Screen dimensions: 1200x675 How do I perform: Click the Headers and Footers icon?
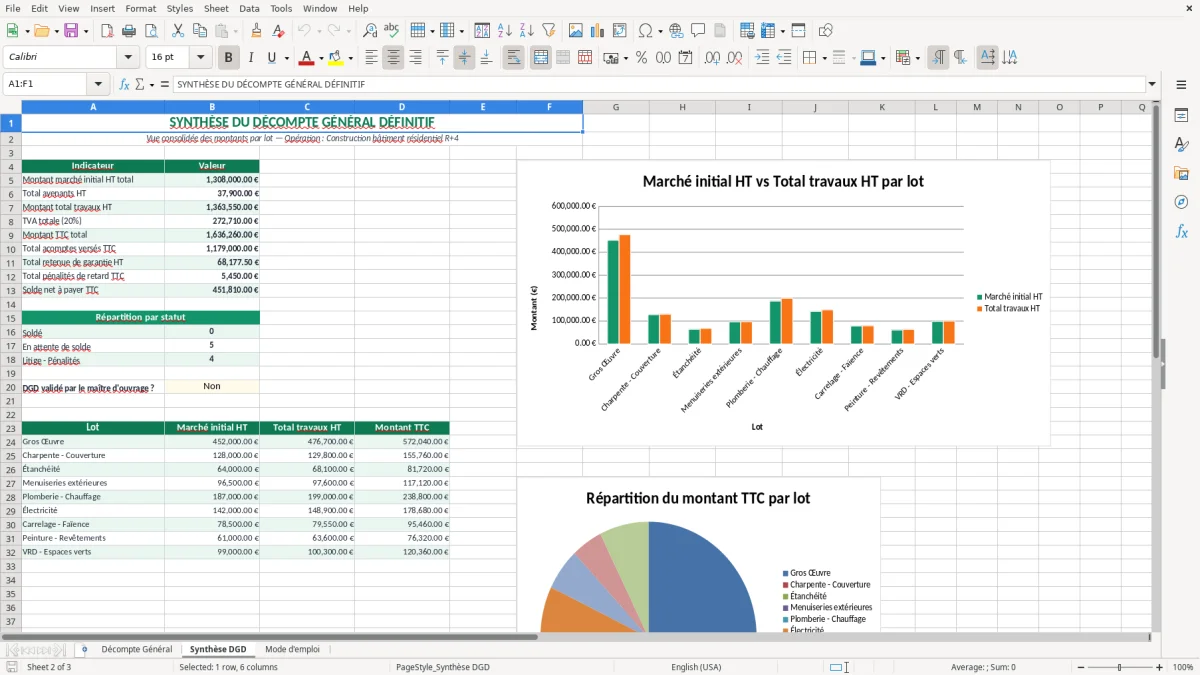point(720,31)
